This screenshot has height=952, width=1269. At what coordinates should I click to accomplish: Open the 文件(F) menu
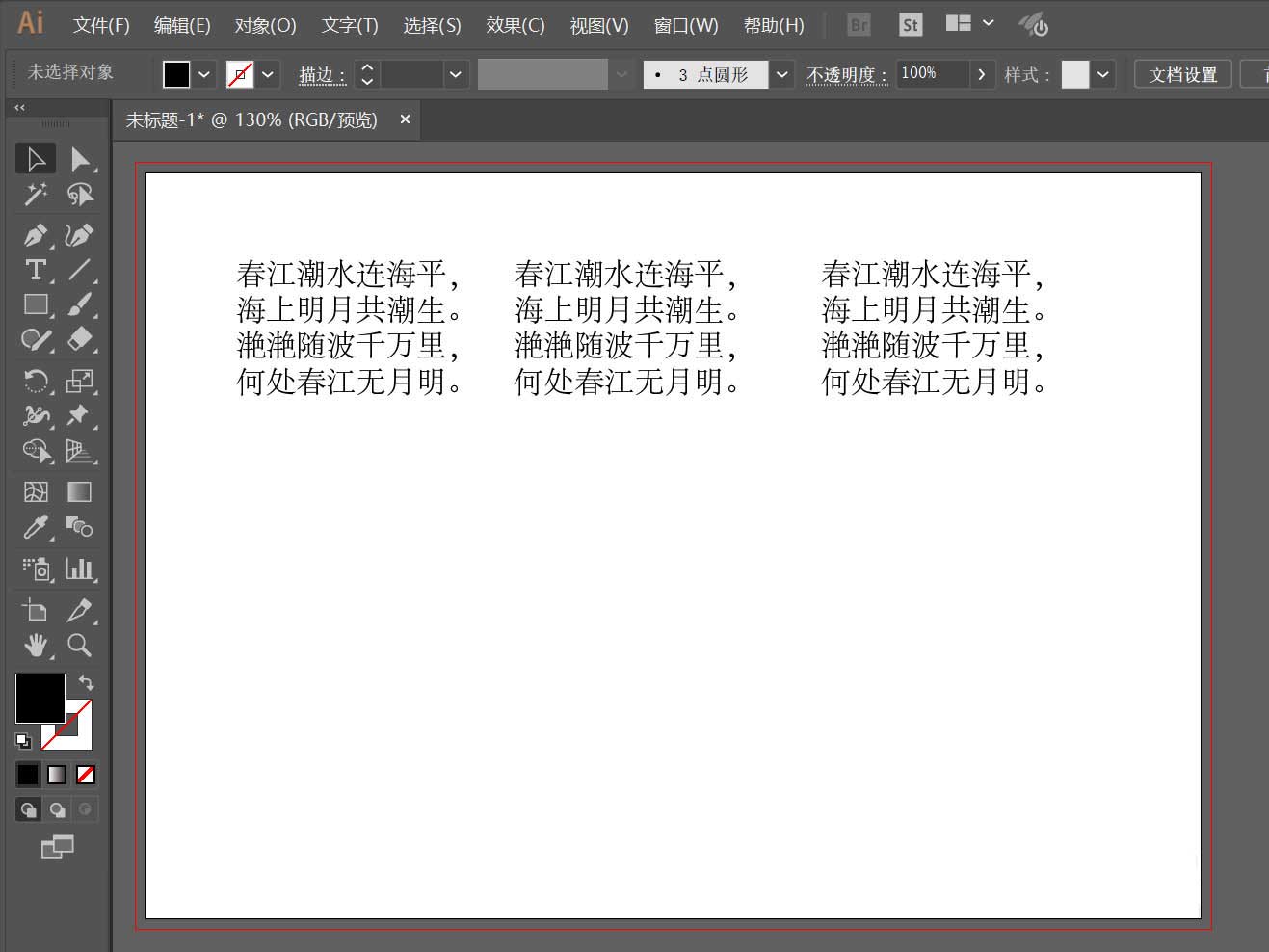[x=101, y=25]
